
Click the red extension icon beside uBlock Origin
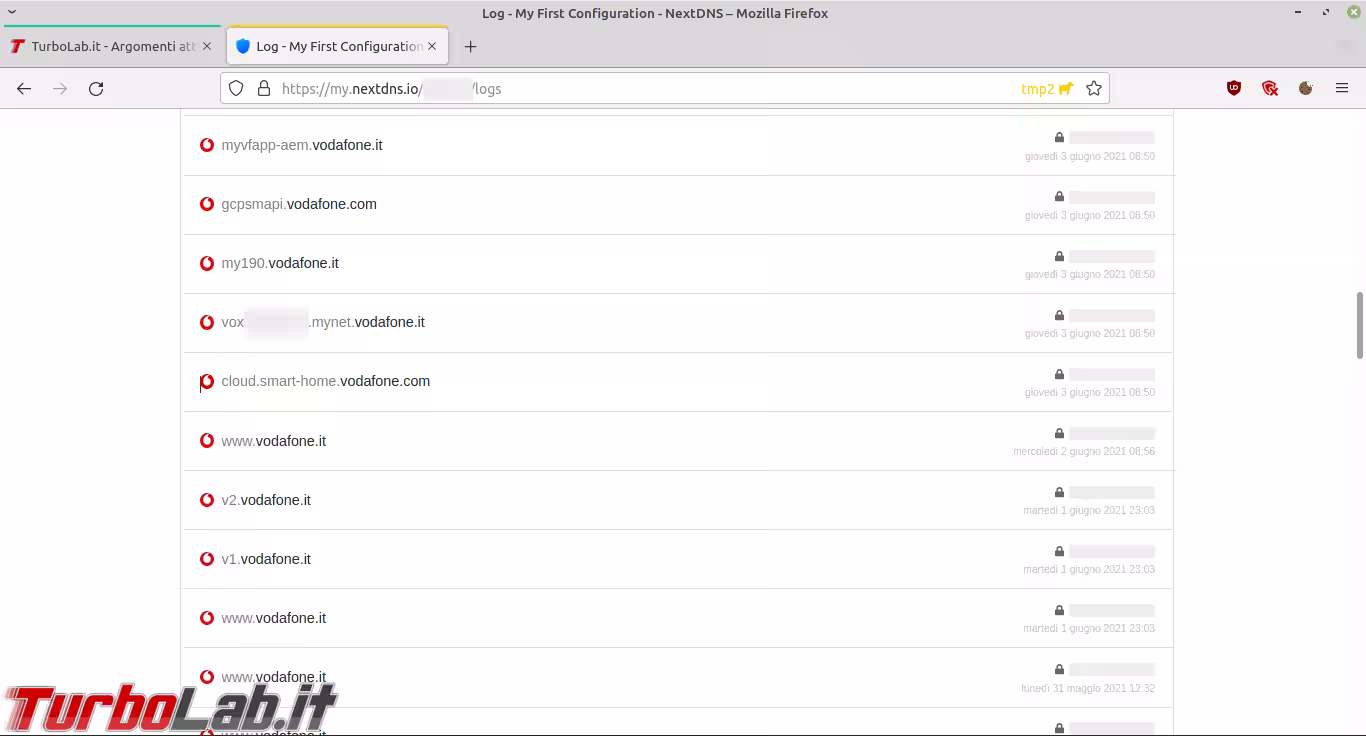pyautogui.click(x=1270, y=88)
